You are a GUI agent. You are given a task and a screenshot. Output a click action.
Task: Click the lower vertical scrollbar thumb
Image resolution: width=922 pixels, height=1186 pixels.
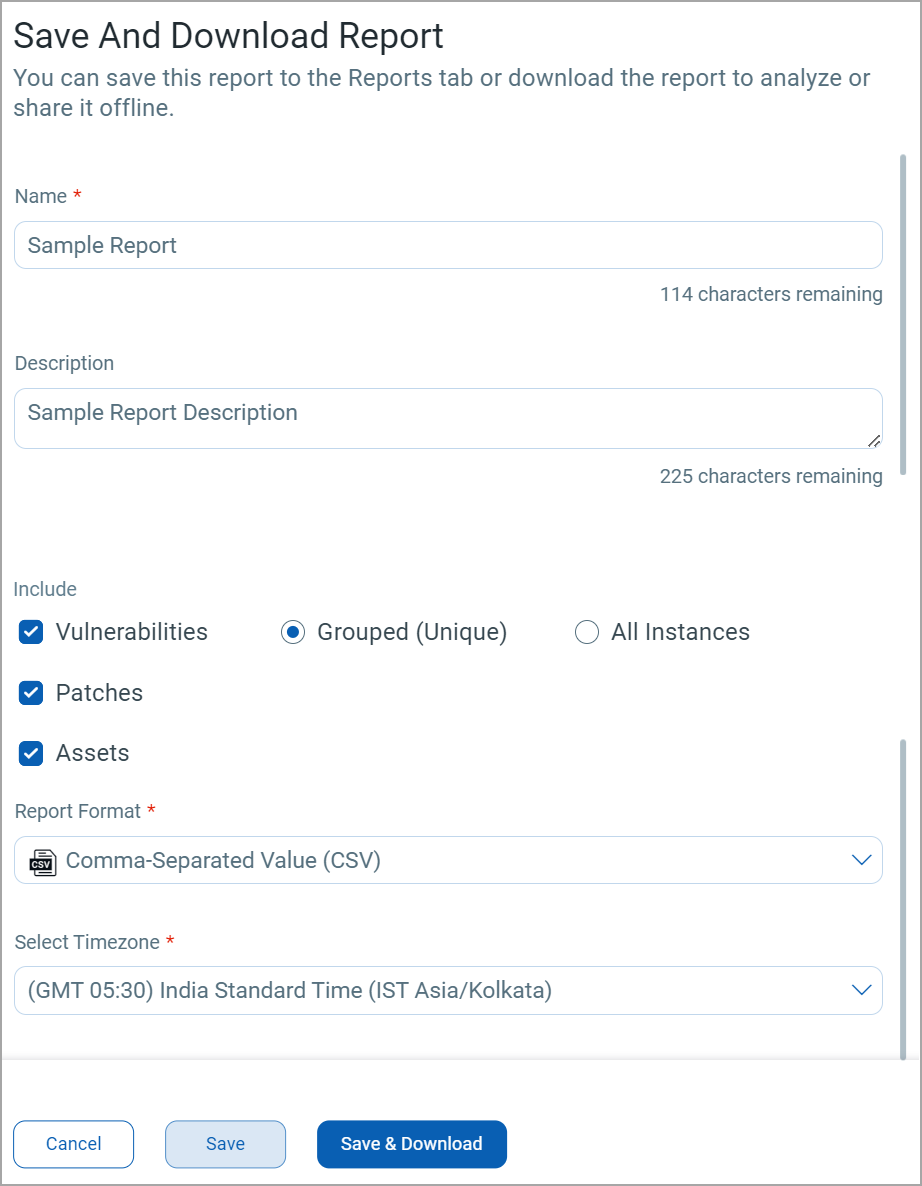point(904,898)
